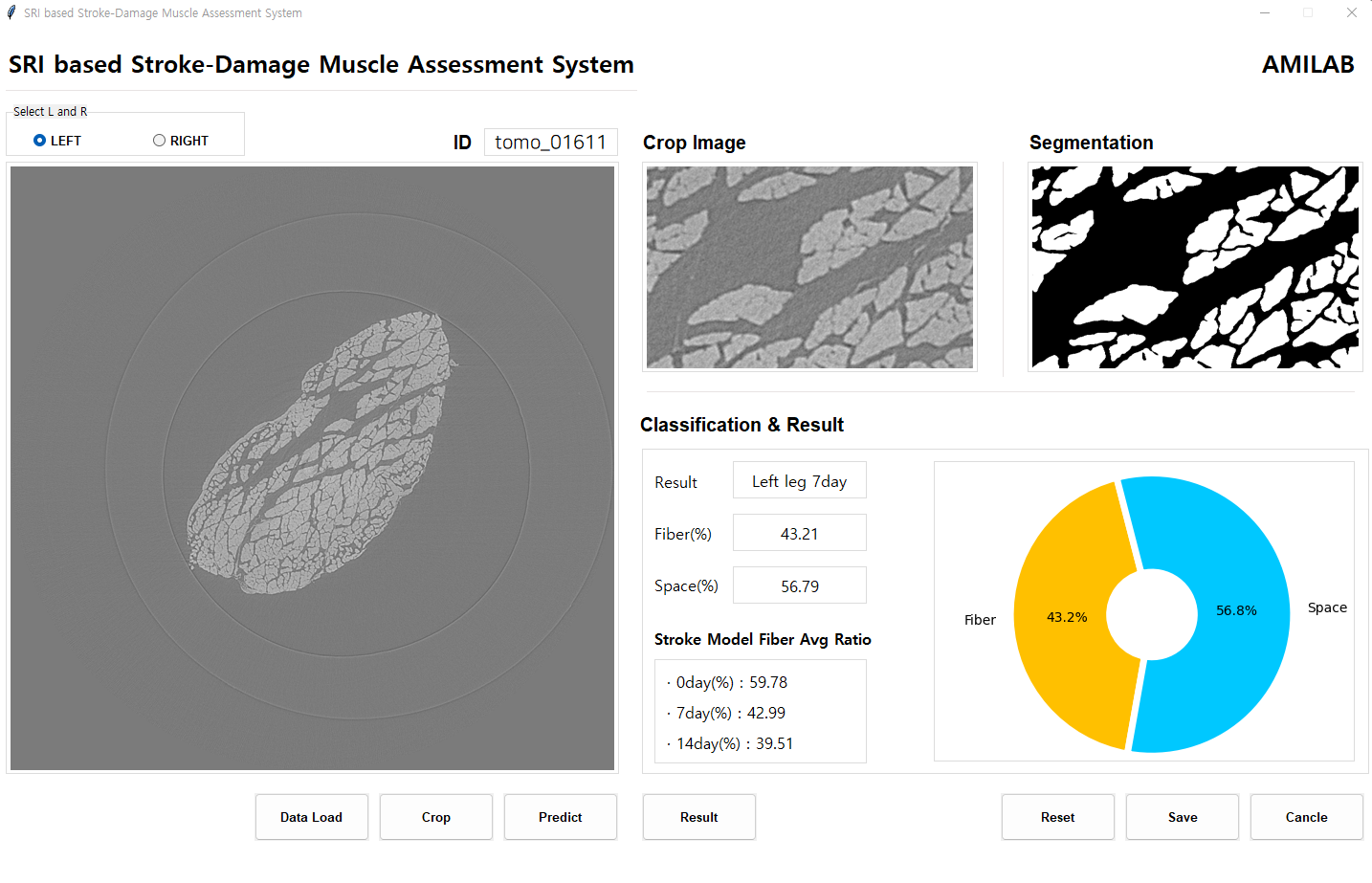The image size is (1372, 883).
Task: Click the Segmentation heading
Action: pos(1092,143)
